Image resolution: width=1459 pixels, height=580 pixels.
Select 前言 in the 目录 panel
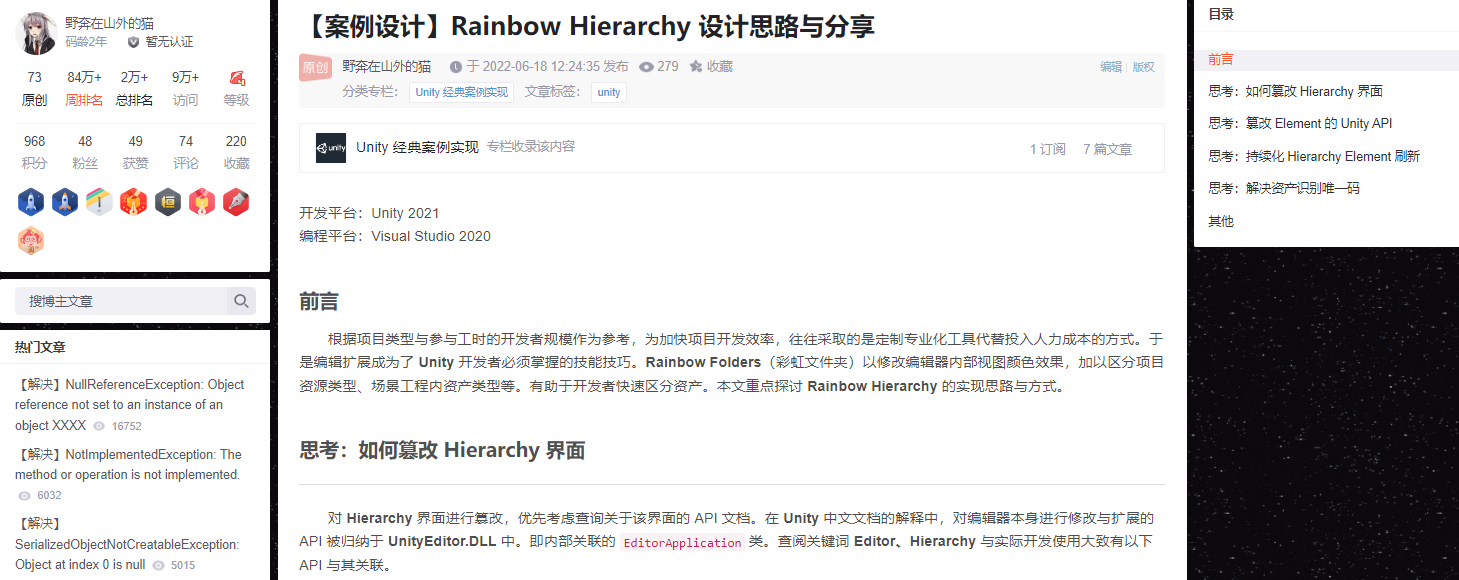[1220, 58]
